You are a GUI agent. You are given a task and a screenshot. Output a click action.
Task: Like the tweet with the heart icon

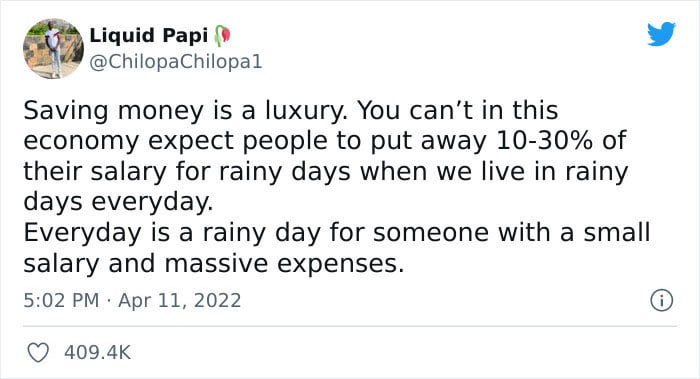38,353
